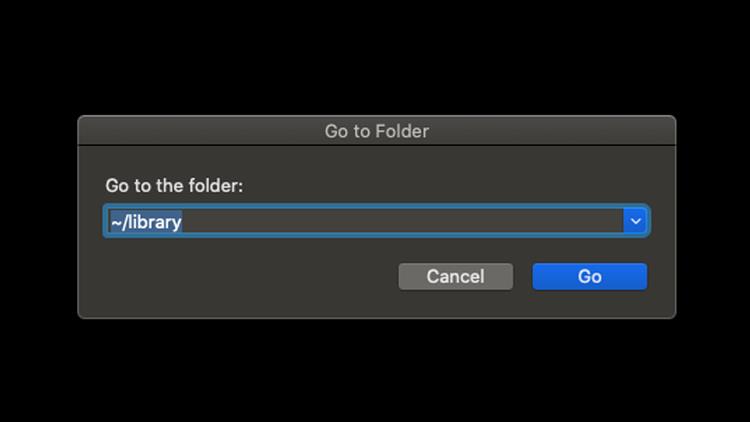Viewport: 750px width, 422px height.
Task: Click the highlighted ~/library text
Action: 146,222
